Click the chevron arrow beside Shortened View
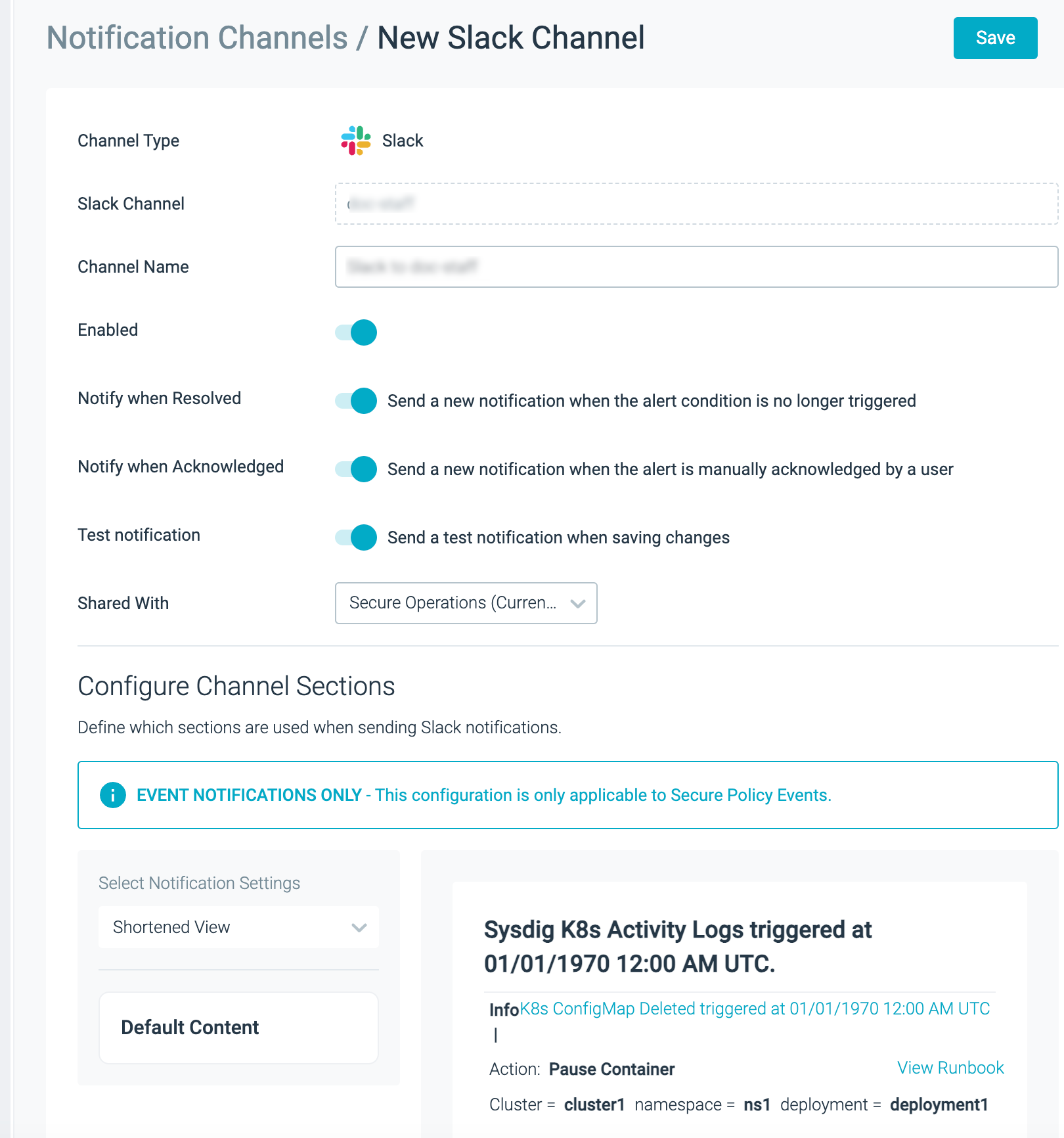This screenshot has height=1138, width=1064. pos(359,927)
